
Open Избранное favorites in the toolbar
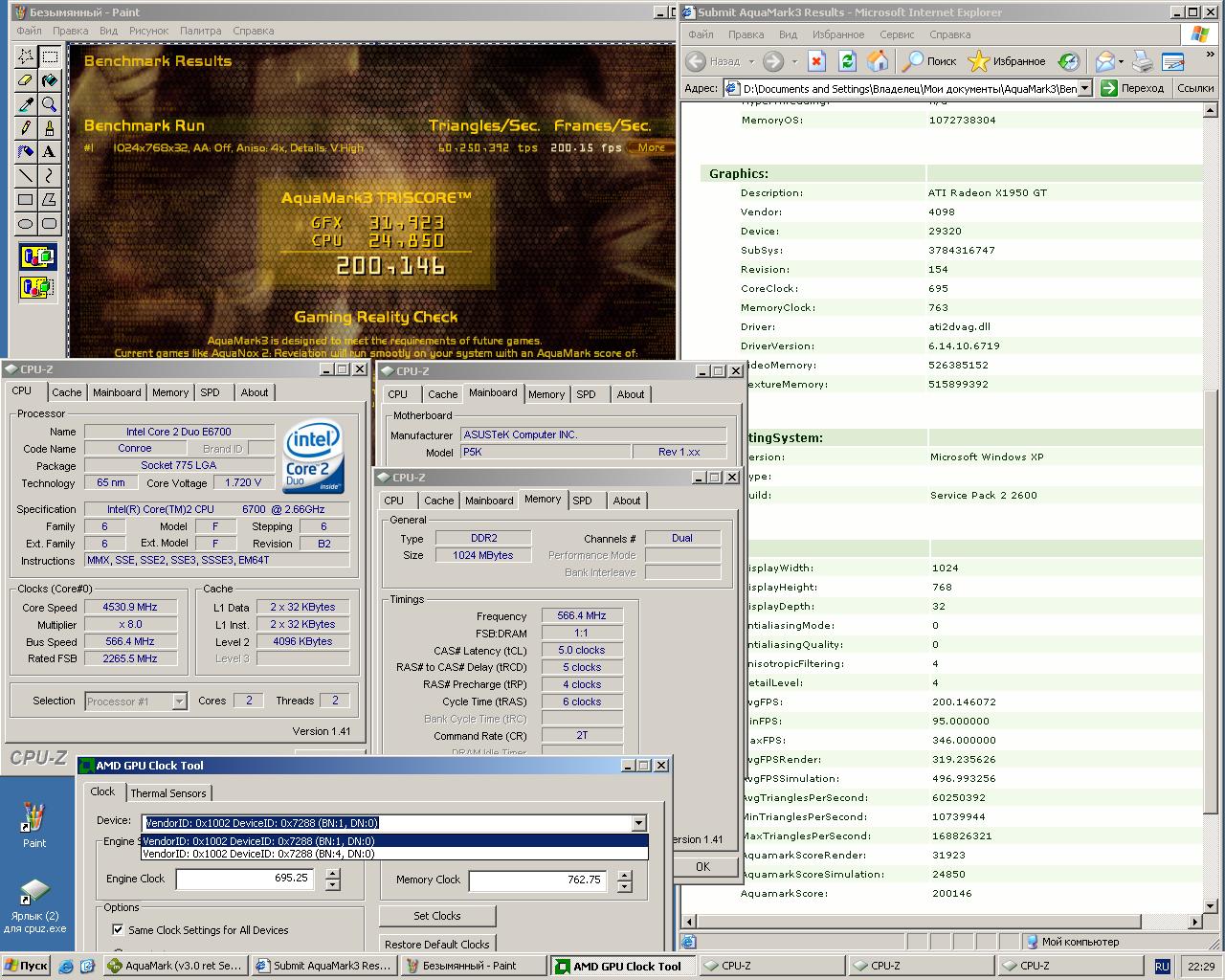click(x=1007, y=61)
